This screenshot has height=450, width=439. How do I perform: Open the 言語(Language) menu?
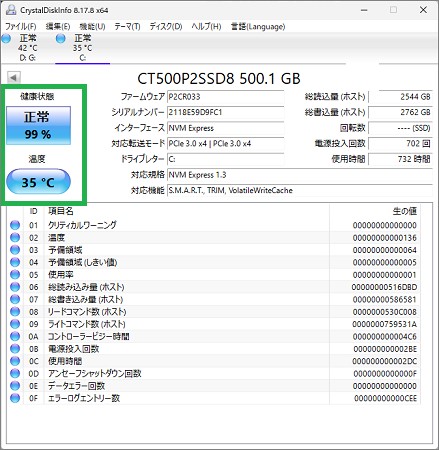(258, 26)
